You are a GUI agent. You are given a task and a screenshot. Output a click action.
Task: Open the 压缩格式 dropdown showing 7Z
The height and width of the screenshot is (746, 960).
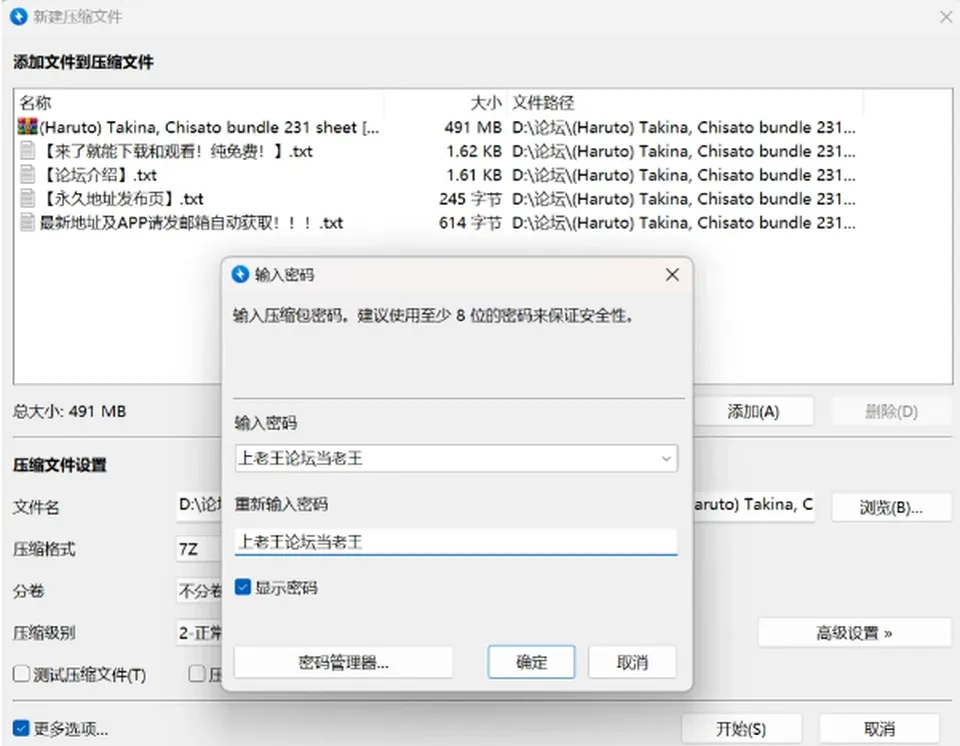198,549
